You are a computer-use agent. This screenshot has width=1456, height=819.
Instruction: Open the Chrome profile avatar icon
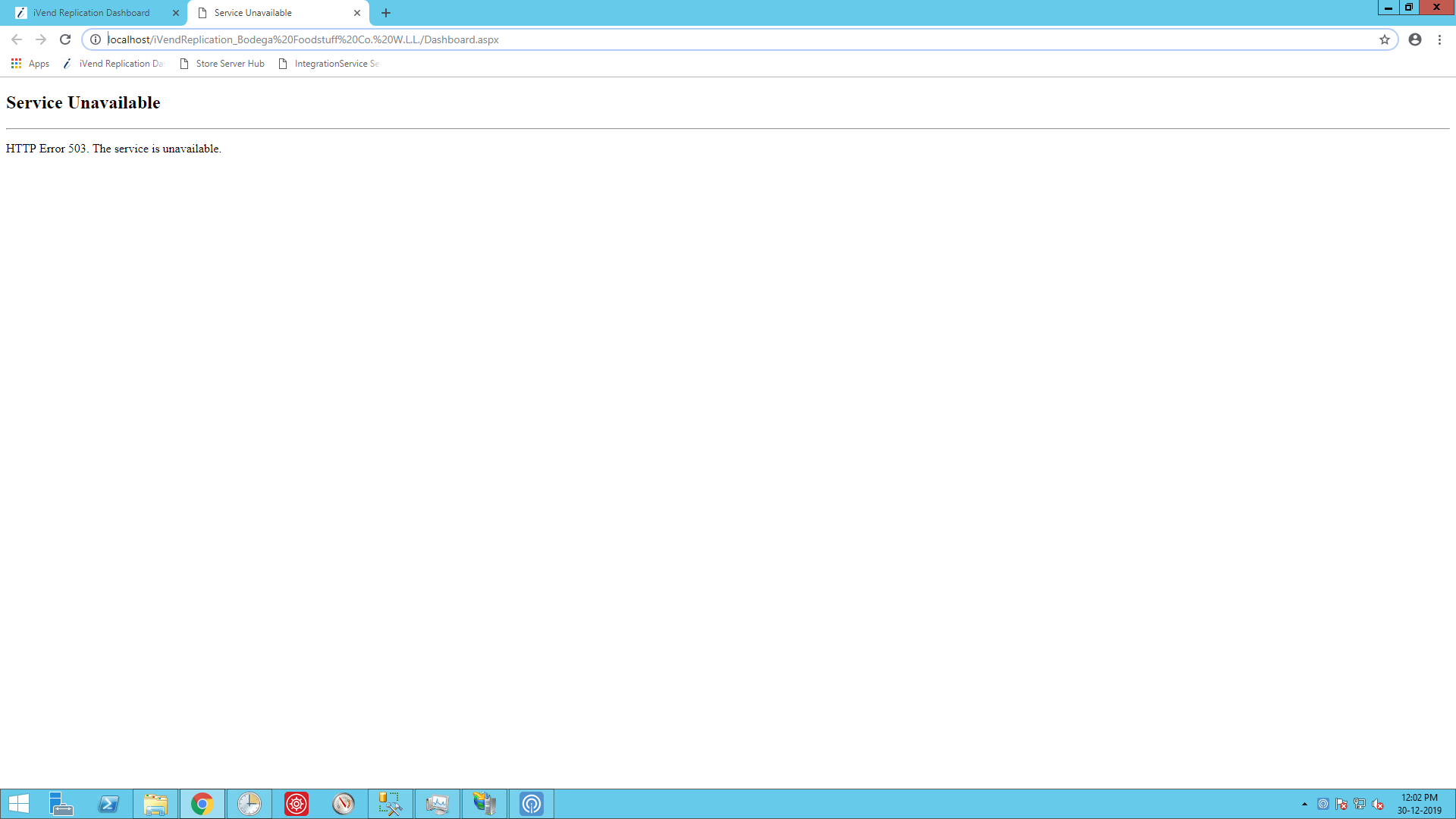(x=1414, y=39)
